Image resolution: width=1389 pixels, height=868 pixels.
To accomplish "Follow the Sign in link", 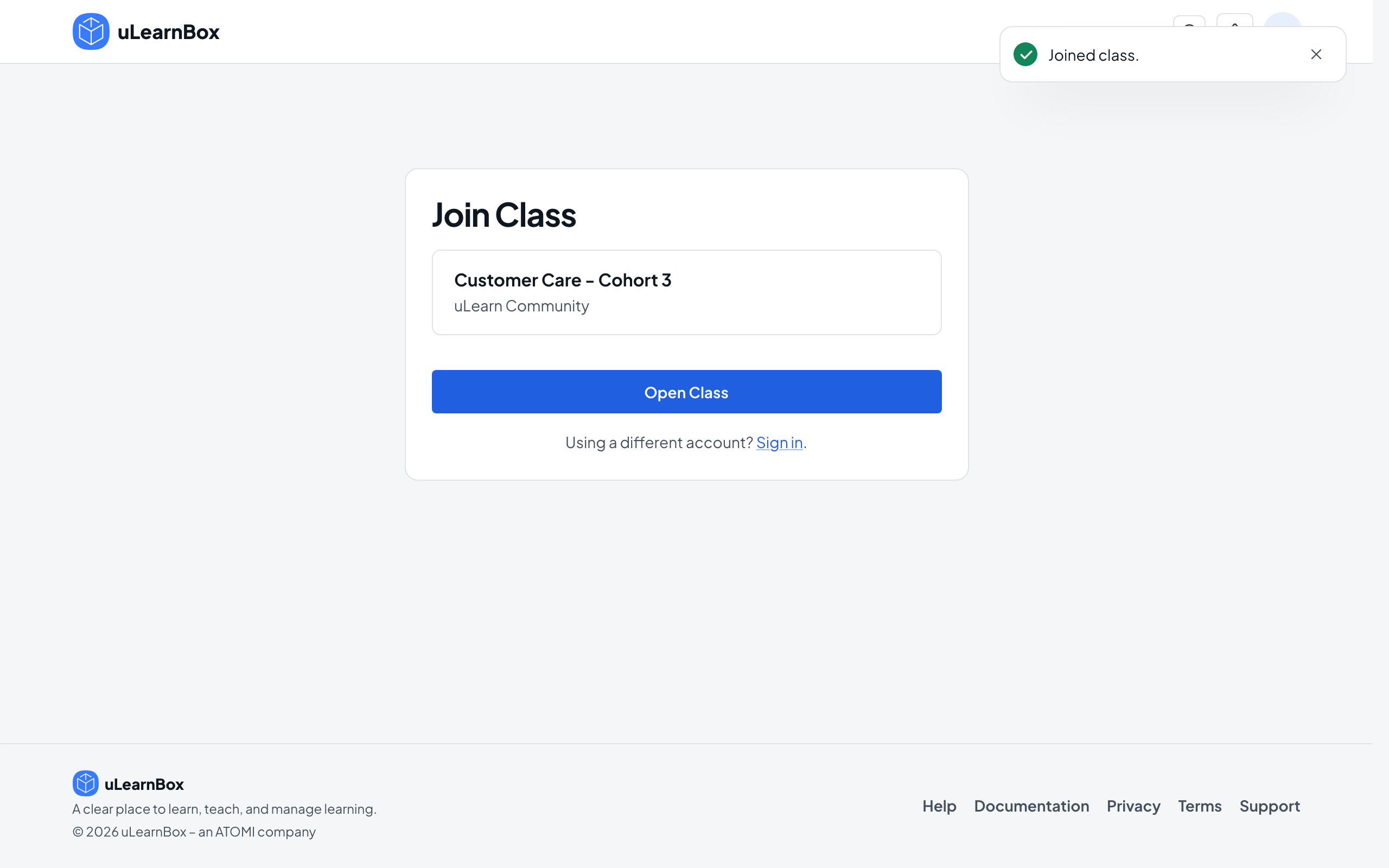I will [x=780, y=443].
